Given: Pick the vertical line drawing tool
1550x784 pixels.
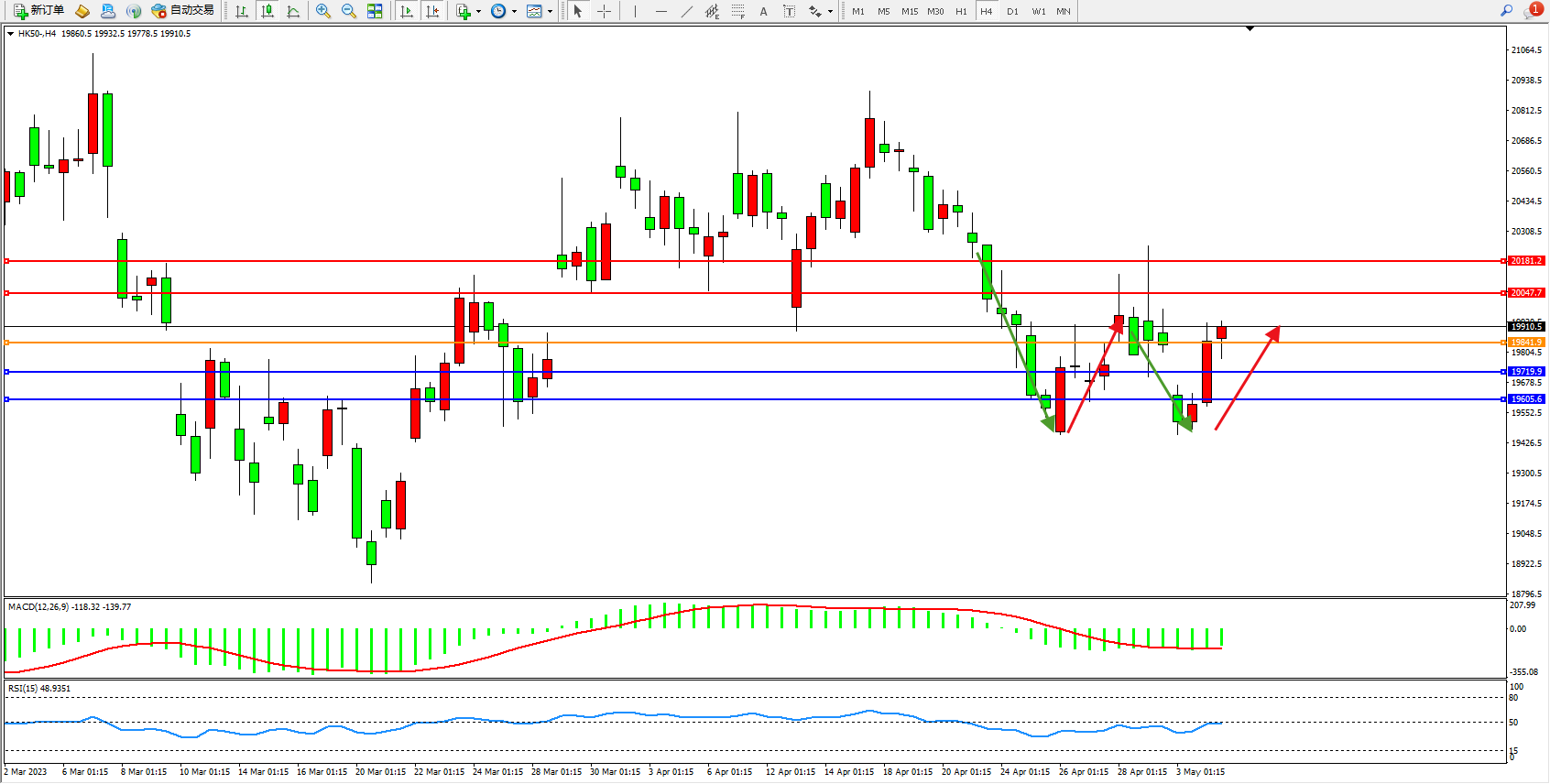Looking at the screenshot, I should (635, 11).
